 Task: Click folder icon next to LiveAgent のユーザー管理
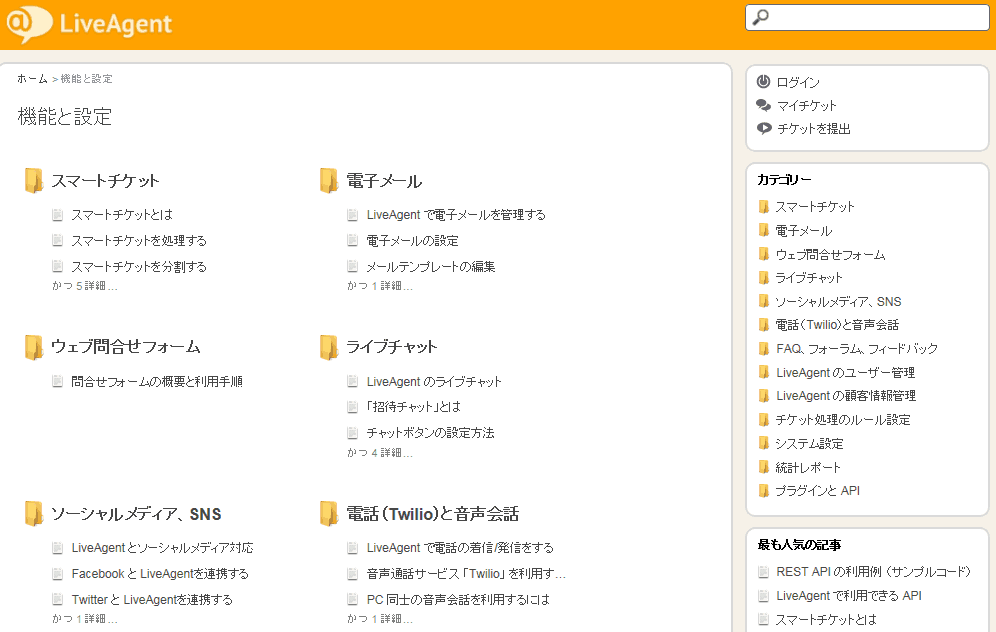click(x=764, y=372)
